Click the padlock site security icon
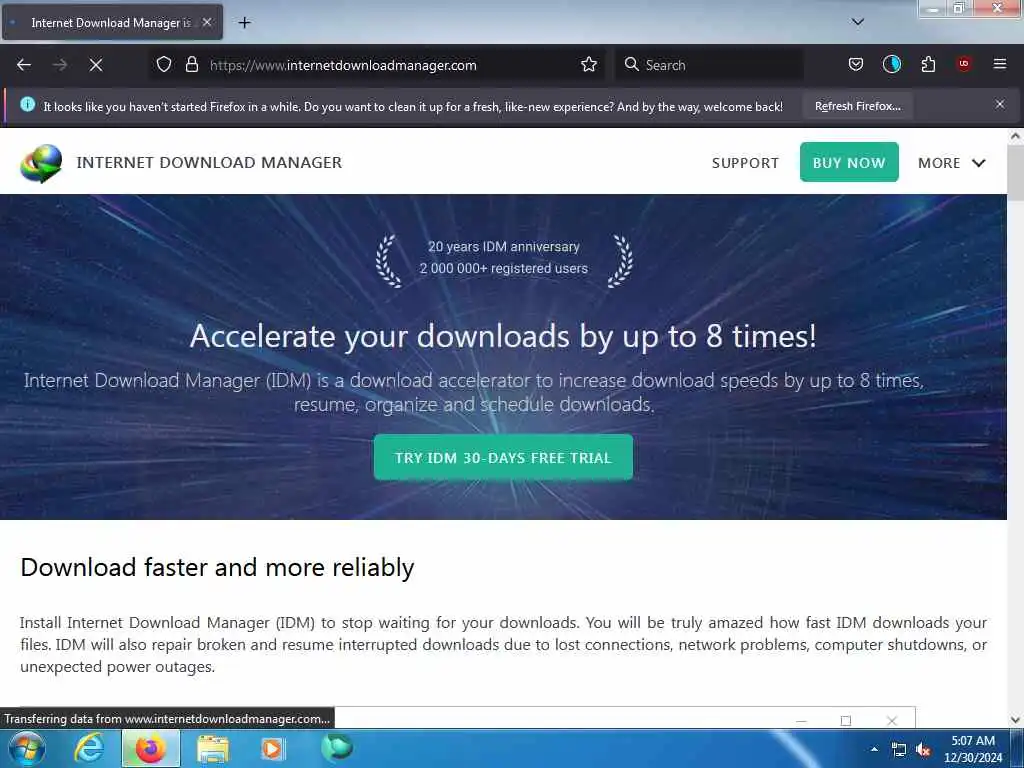Image resolution: width=1024 pixels, height=768 pixels. pos(191,65)
